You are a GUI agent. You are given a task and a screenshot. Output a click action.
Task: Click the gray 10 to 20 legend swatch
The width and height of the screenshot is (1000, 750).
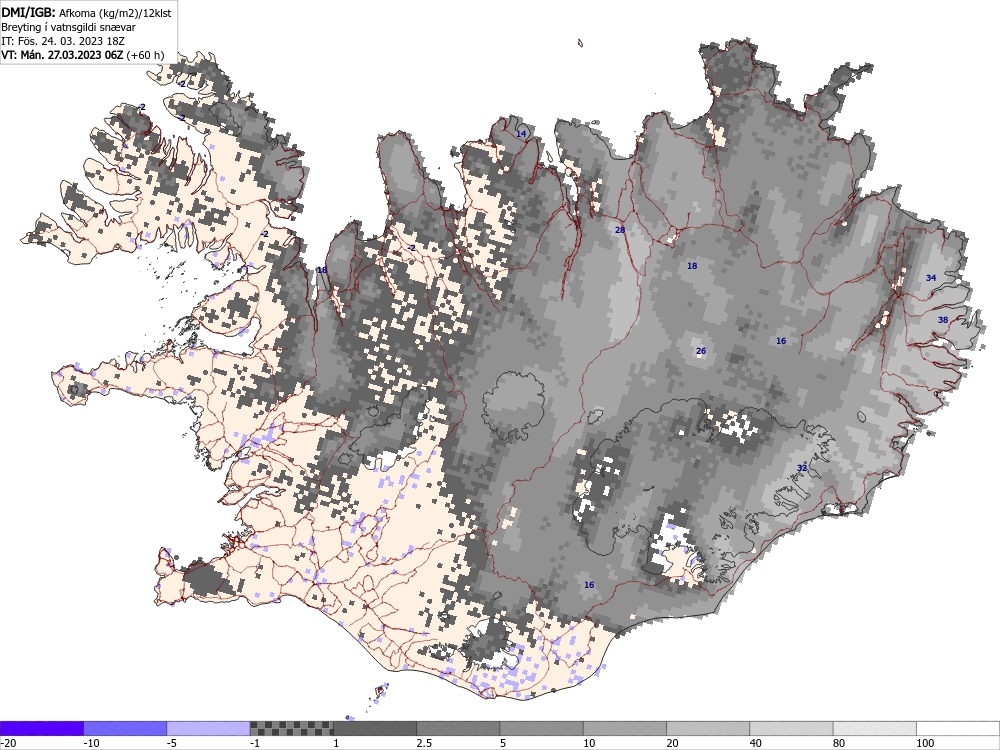625,728
